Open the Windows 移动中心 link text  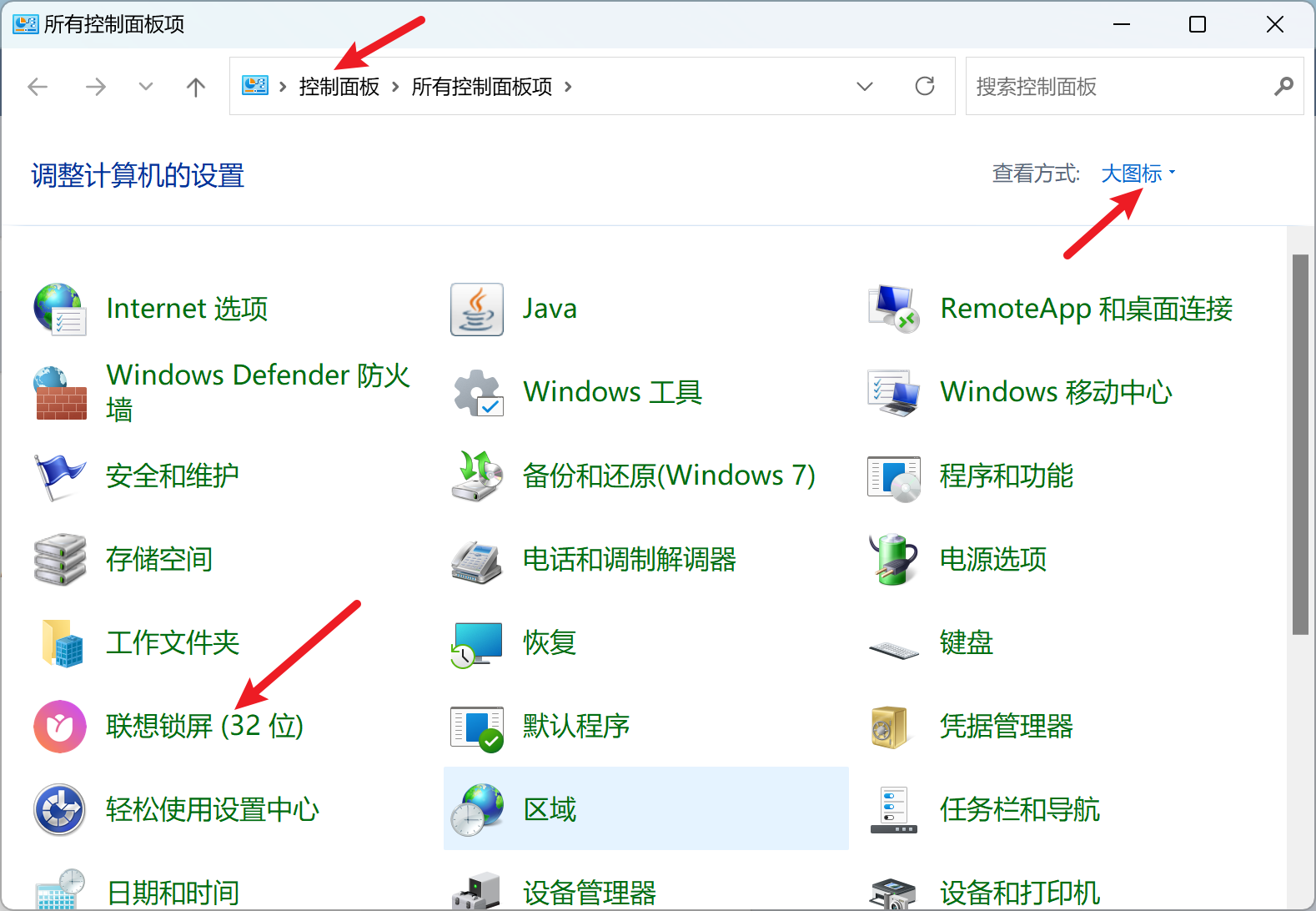(1057, 392)
